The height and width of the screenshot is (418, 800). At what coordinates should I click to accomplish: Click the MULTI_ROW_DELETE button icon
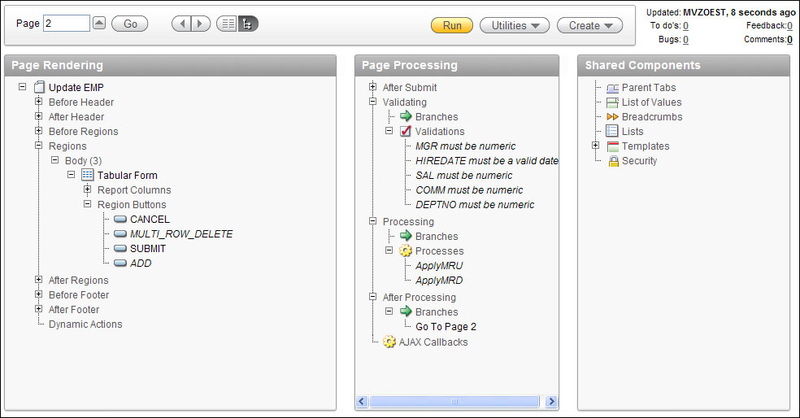120,234
